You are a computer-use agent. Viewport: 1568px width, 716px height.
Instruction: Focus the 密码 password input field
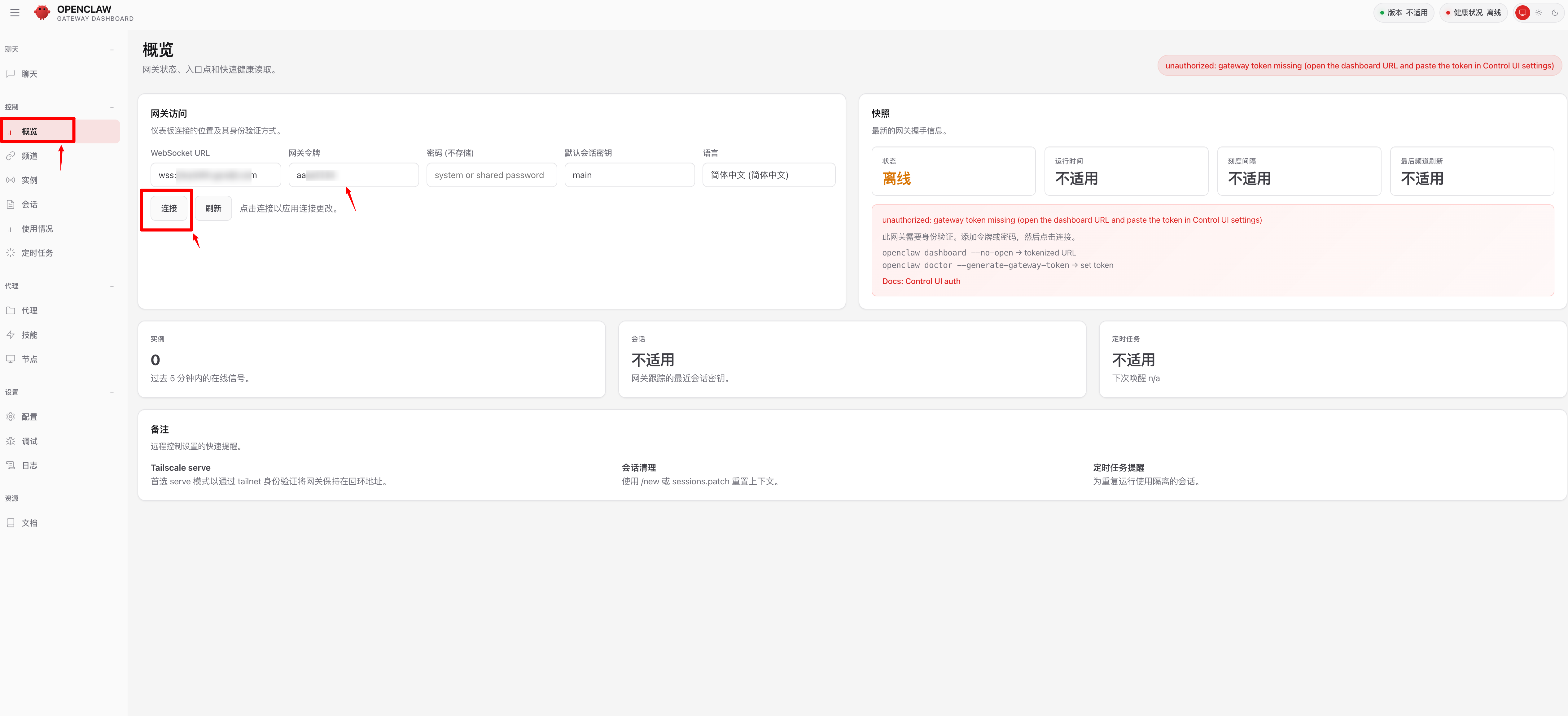click(x=491, y=175)
